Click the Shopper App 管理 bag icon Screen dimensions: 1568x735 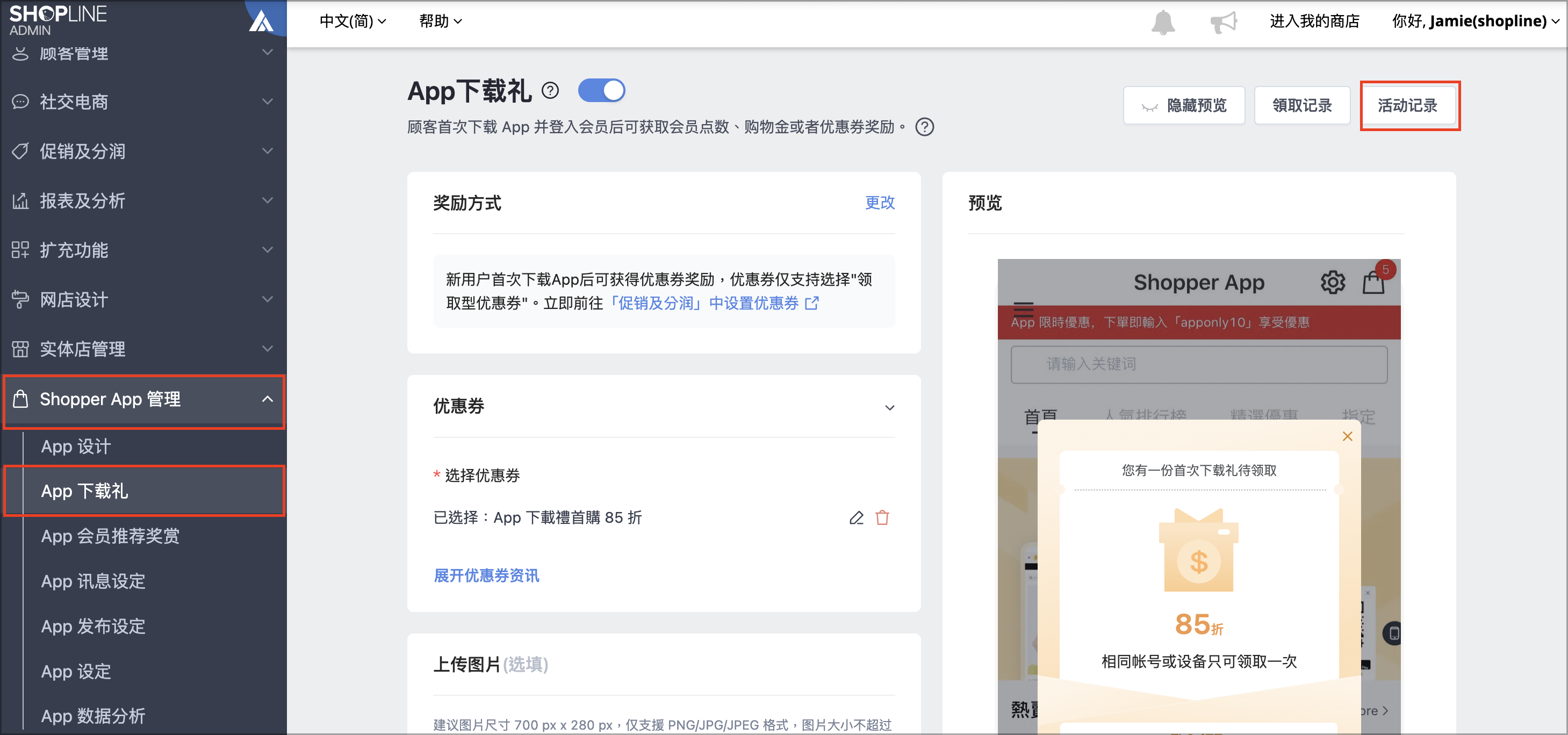[x=20, y=399]
